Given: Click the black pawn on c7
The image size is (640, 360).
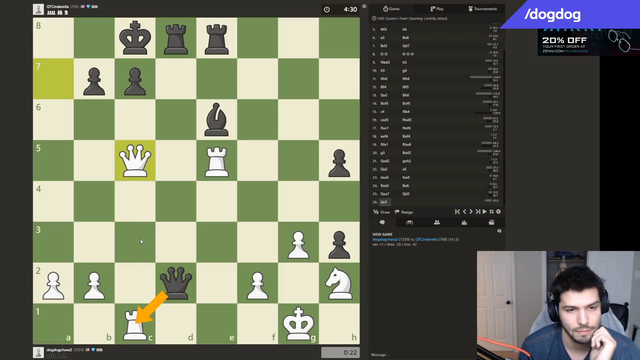Looking at the screenshot, I should point(135,79).
